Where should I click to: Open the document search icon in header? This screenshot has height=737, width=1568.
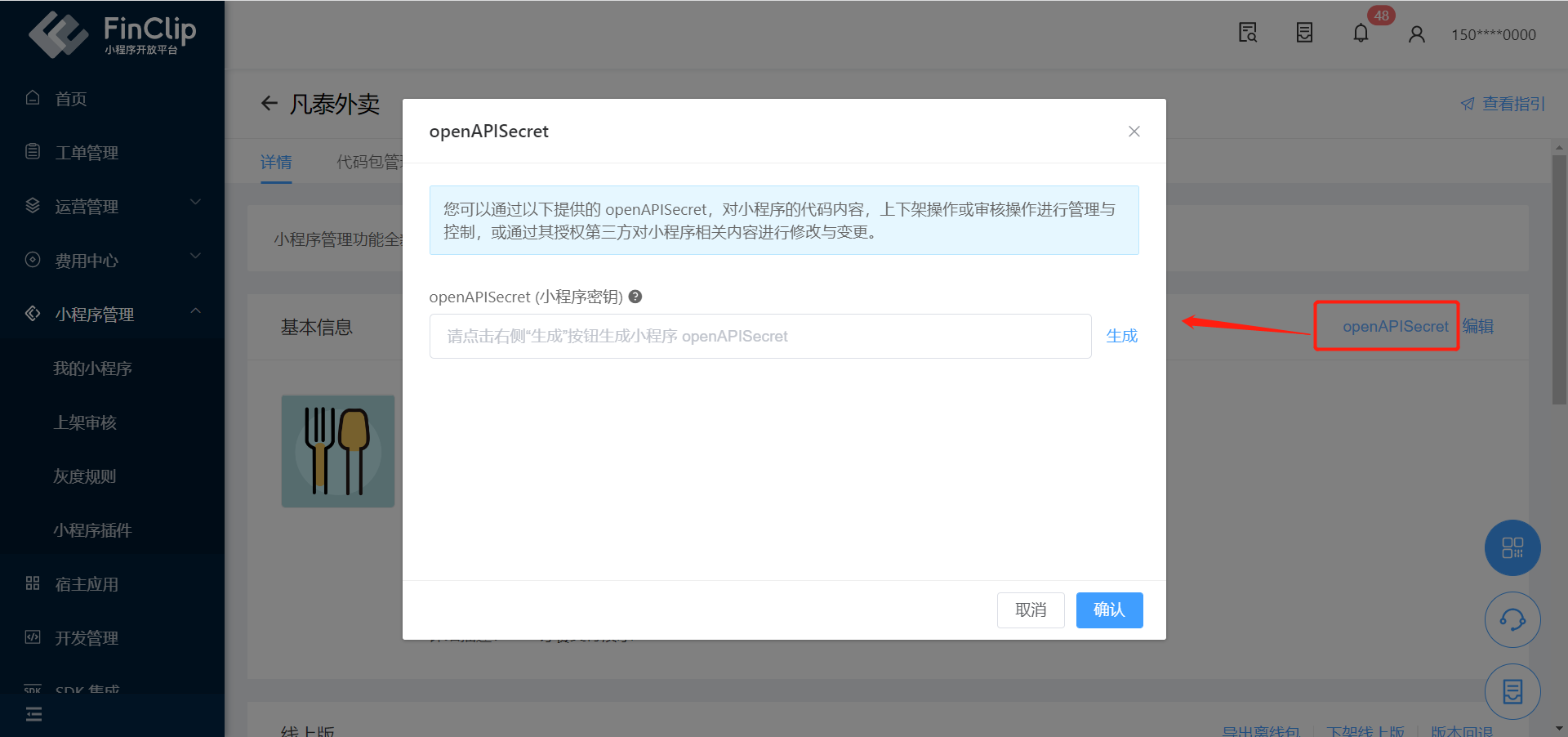1248,33
